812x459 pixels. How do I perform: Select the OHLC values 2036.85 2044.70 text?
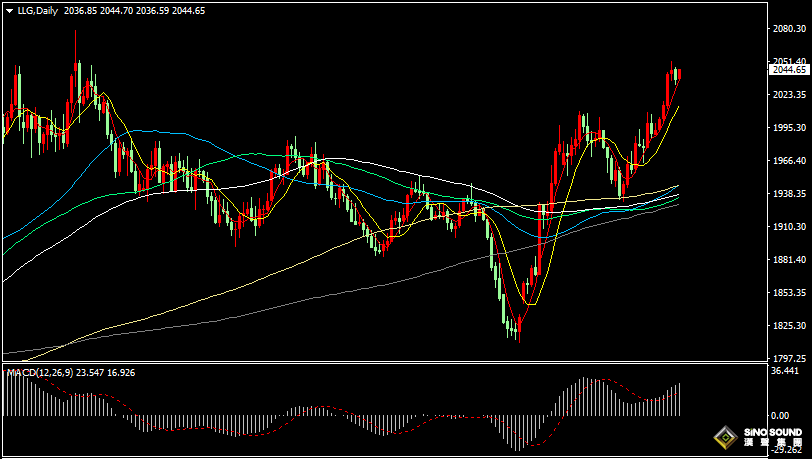98,10
